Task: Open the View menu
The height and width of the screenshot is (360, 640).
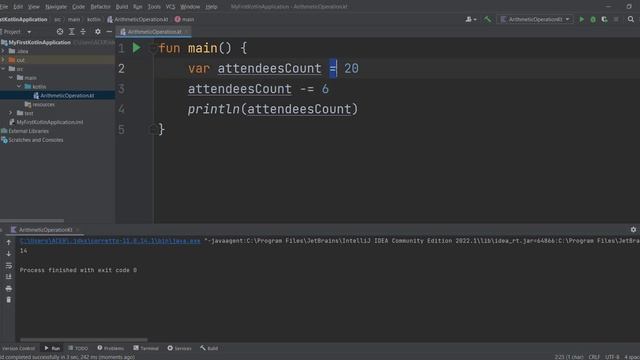Action: coord(34,7)
